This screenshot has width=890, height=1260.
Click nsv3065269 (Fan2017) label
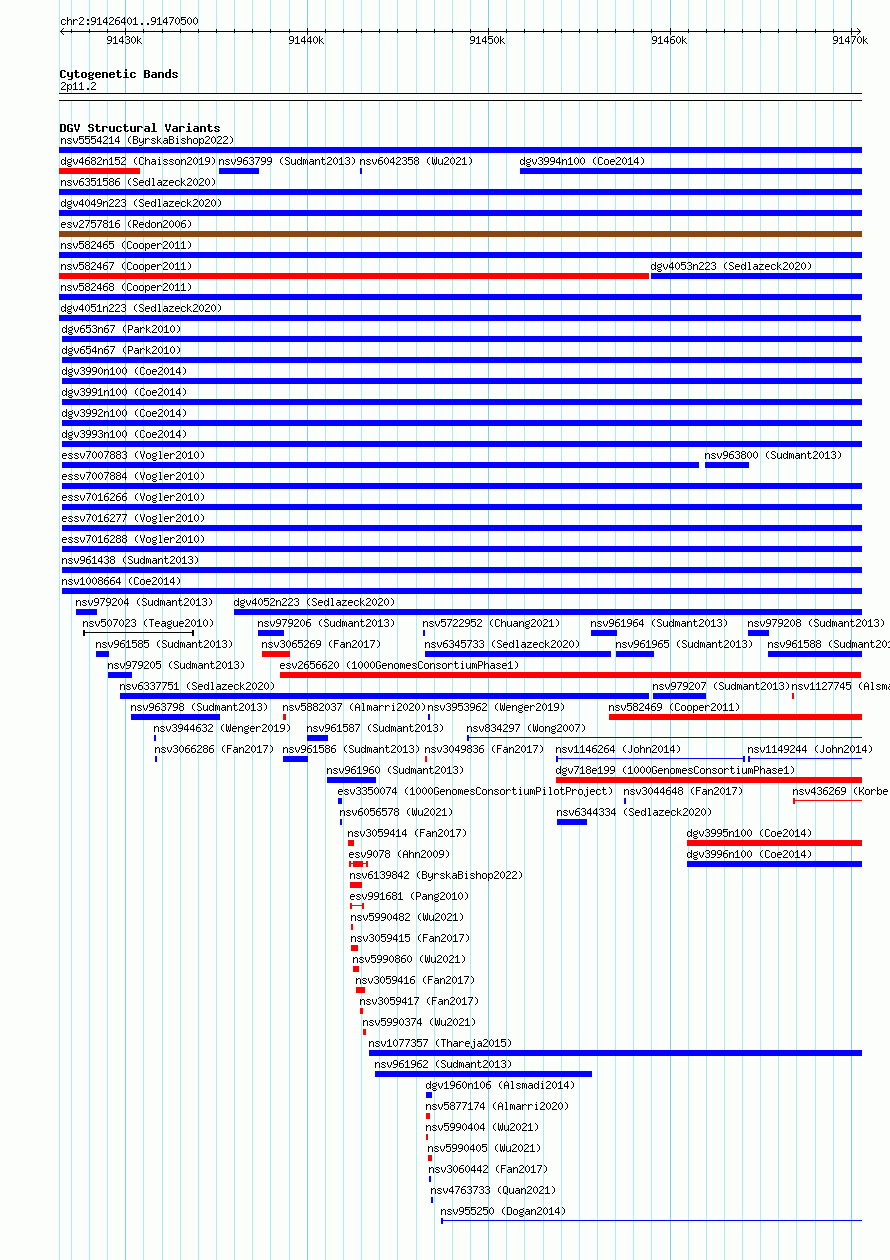pos(321,644)
